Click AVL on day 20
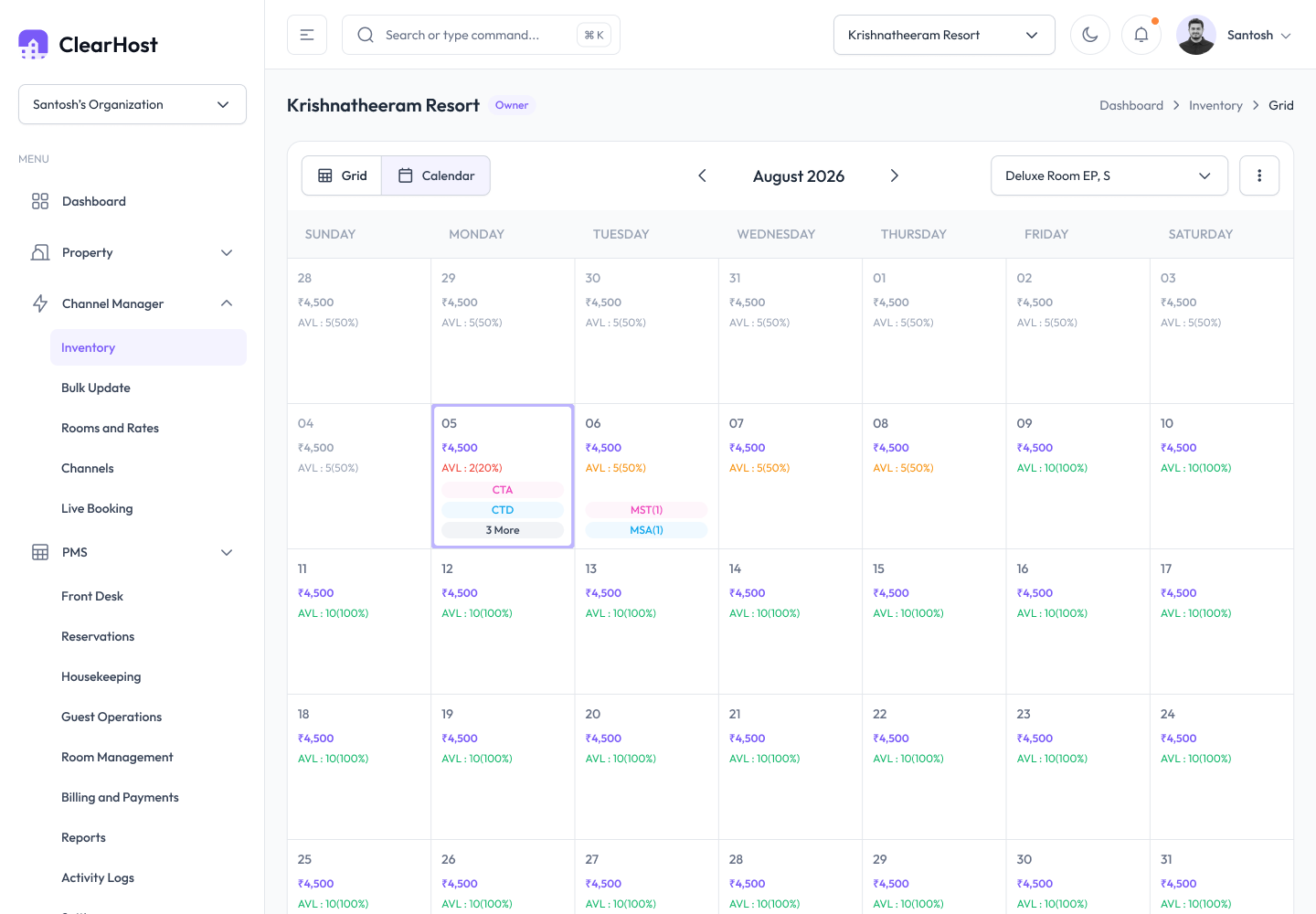1316x914 pixels. 621,759
